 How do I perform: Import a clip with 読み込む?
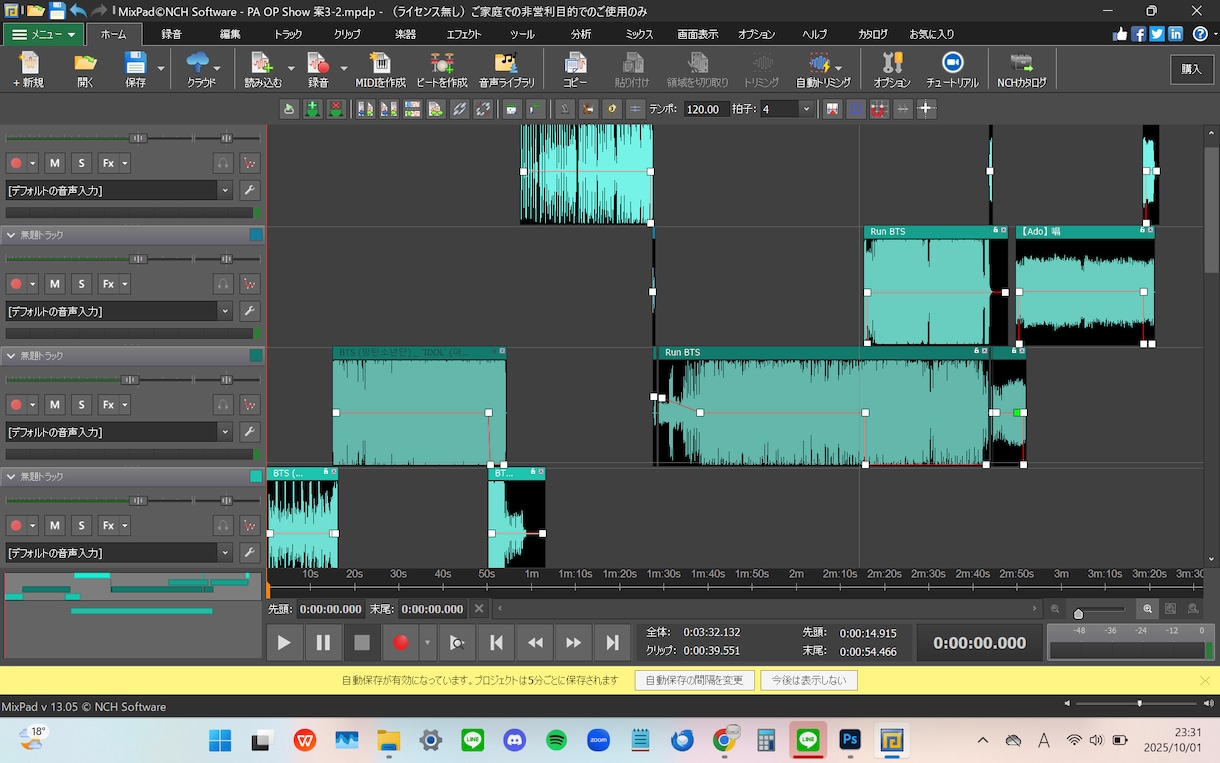tap(263, 70)
